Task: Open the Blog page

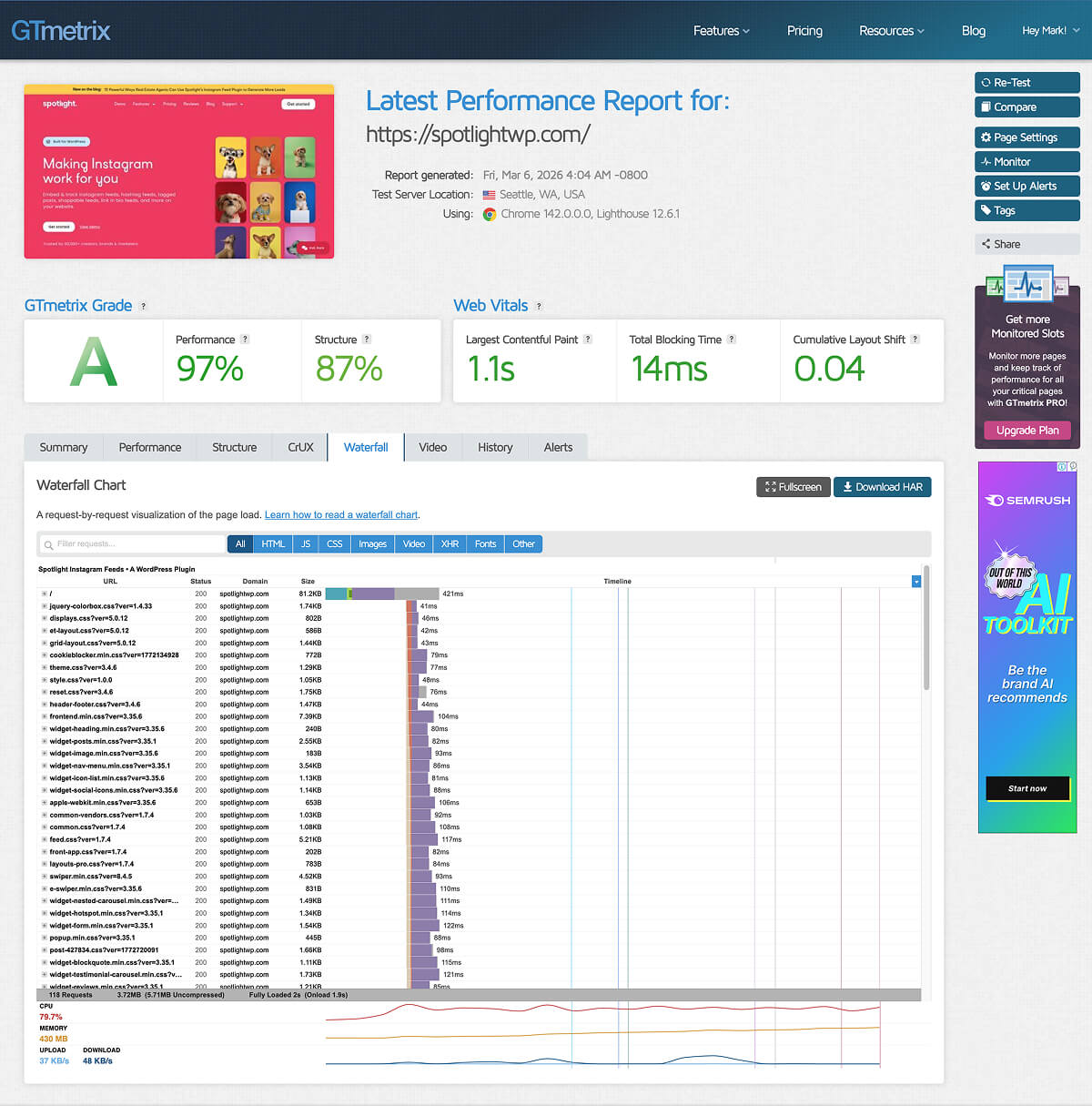Action: pyautogui.click(x=974, y=31)
